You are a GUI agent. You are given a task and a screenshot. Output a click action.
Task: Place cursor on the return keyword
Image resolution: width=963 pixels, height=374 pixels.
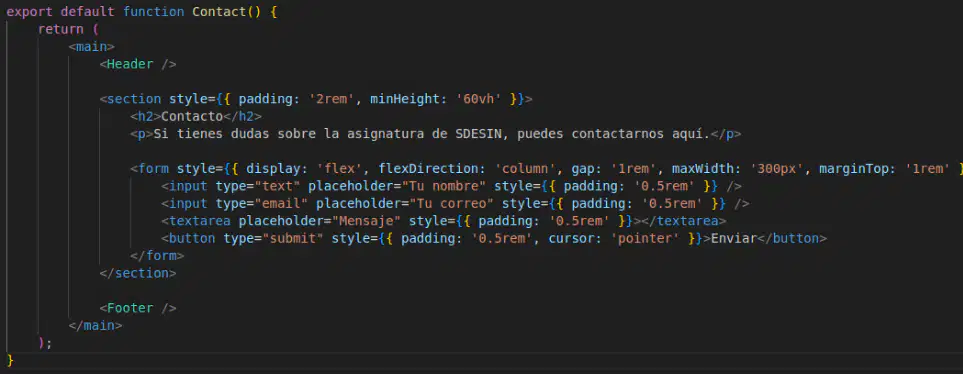tap(60, 29)
